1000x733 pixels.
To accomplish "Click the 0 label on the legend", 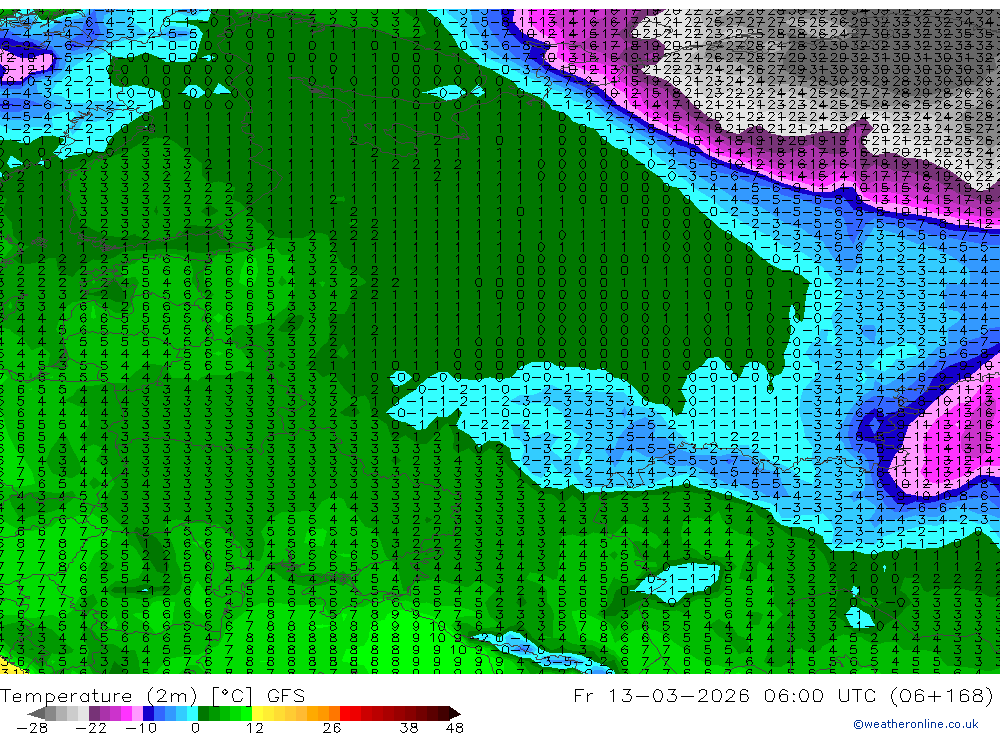I will click(x=195, y=728).
